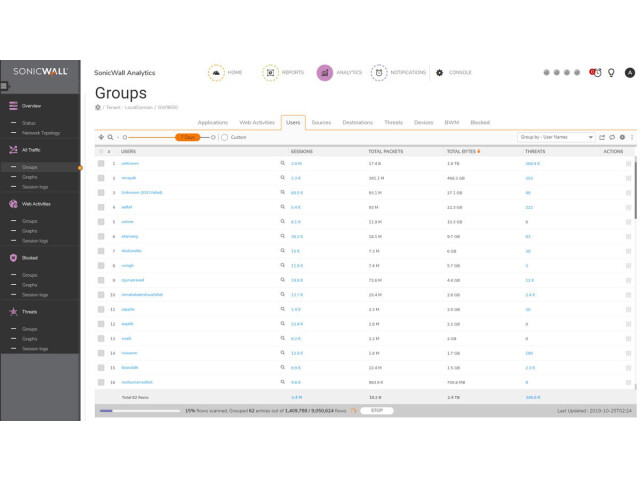Click the magnifier icon in row 1
Screen dimensions: 640x480
pos(282,163)
